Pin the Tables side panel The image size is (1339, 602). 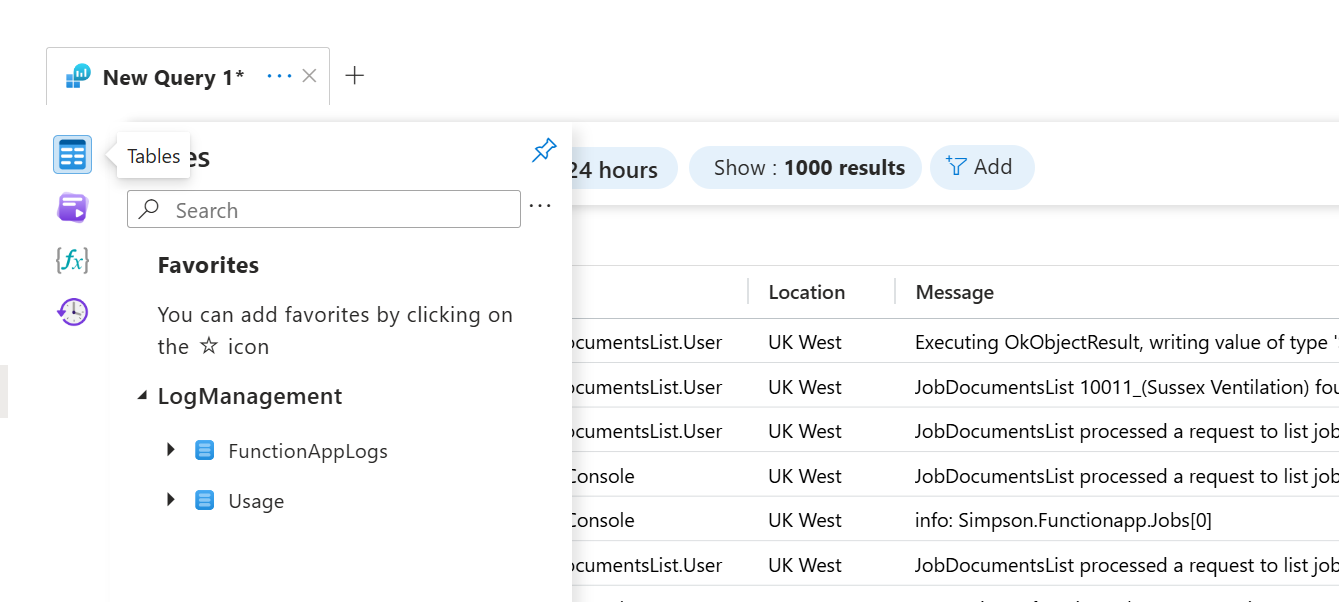(544, 151)
